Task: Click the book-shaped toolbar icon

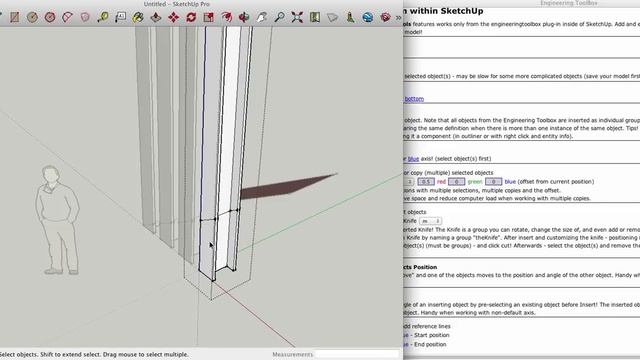Action: [x=315, y=17]
